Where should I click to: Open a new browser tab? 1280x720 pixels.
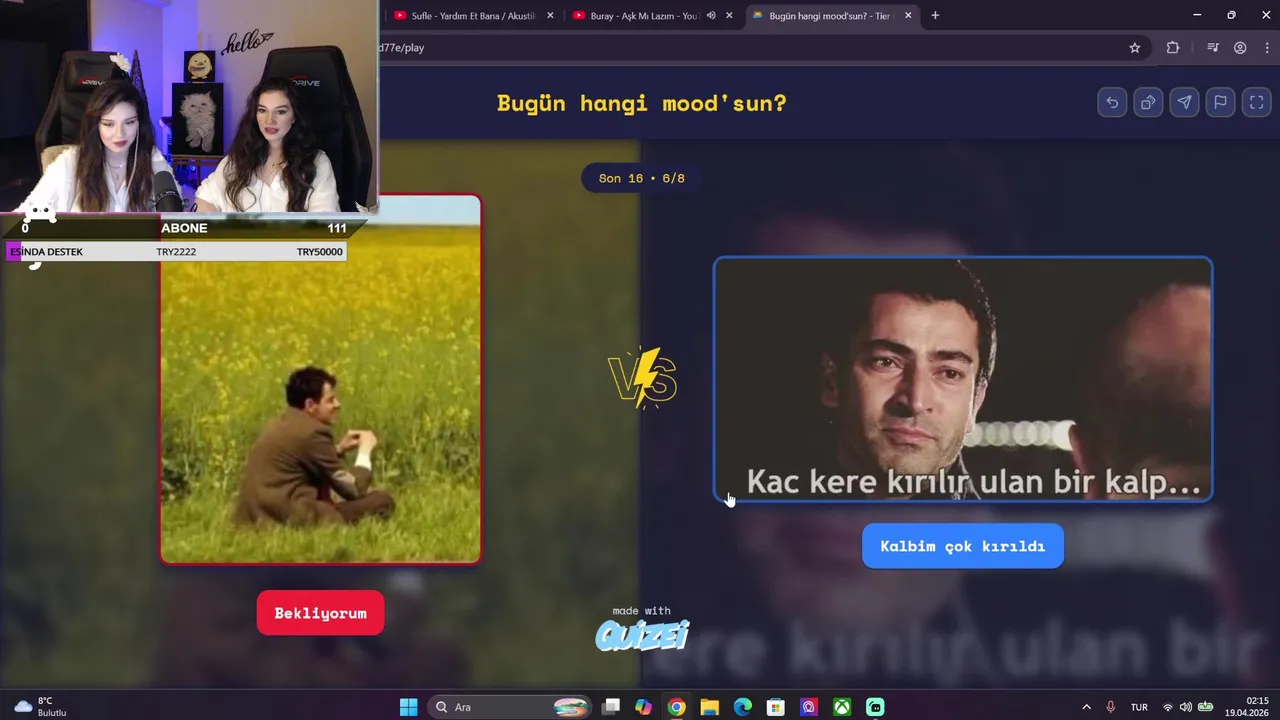pos(935,16)
